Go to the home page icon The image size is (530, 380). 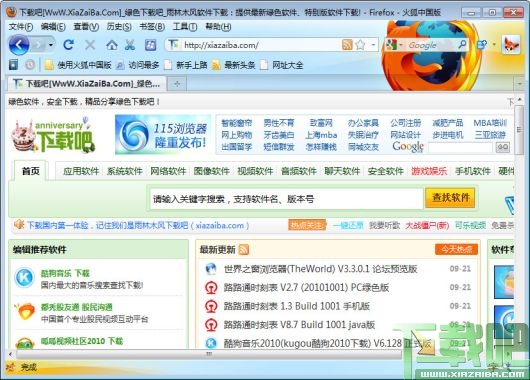pyautogui.click(x=112, y=45)
